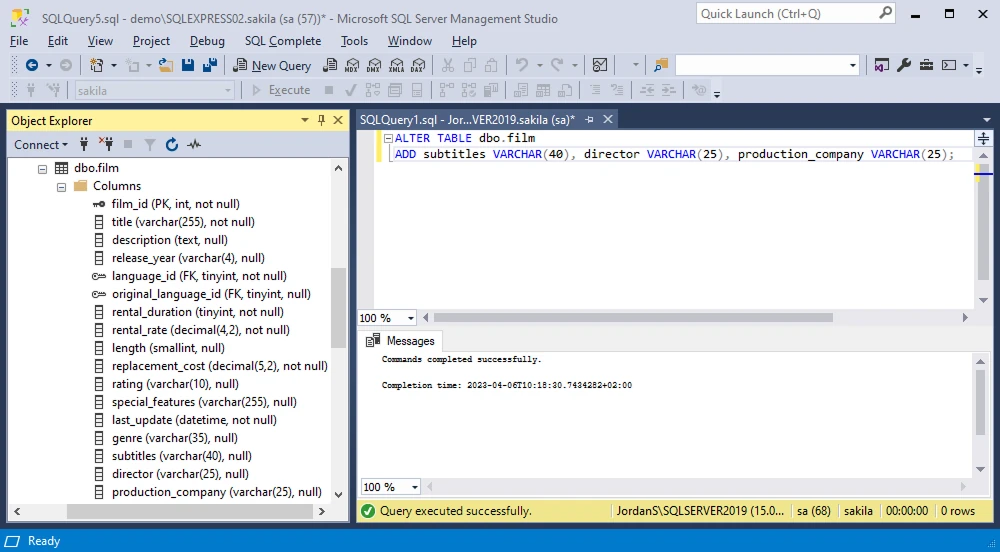Click the Database Engine Query icon beside New Query
The height and width of the screenshot is (552, 1000).
(330, 65)
